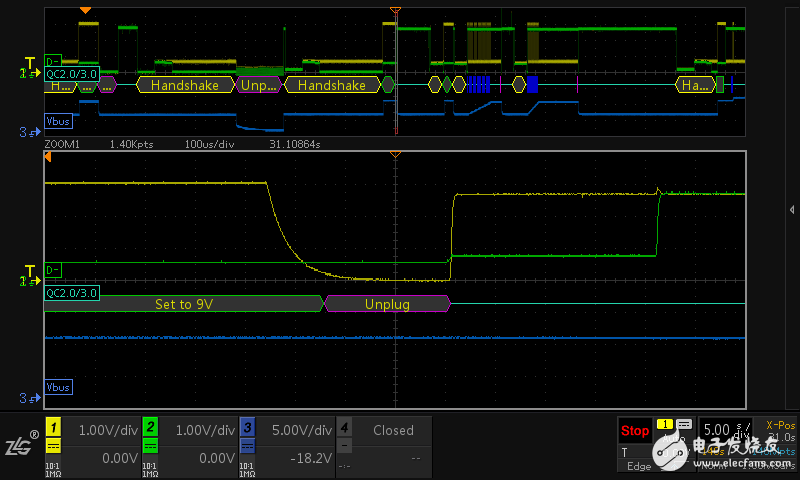The width and height of the screenshot is (800, 480).
Task: Click the QC2.0/3.0 decode label in zoom view
Action: coord(70,292)
